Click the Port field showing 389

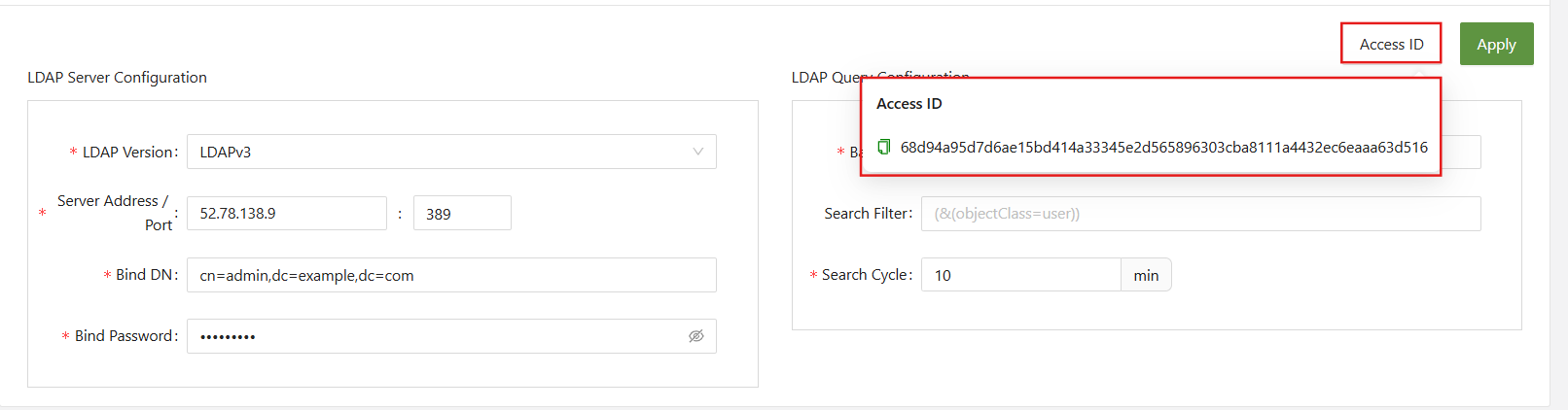click(462, 214)
